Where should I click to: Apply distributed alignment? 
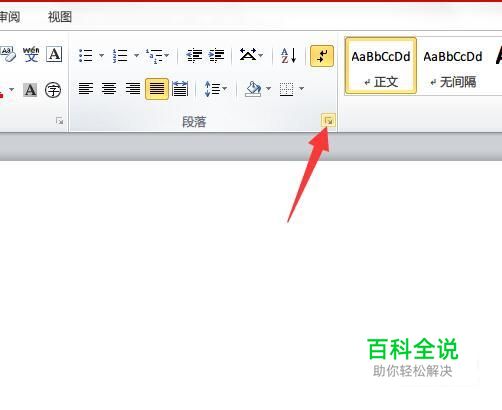click(x=180, y=89)
